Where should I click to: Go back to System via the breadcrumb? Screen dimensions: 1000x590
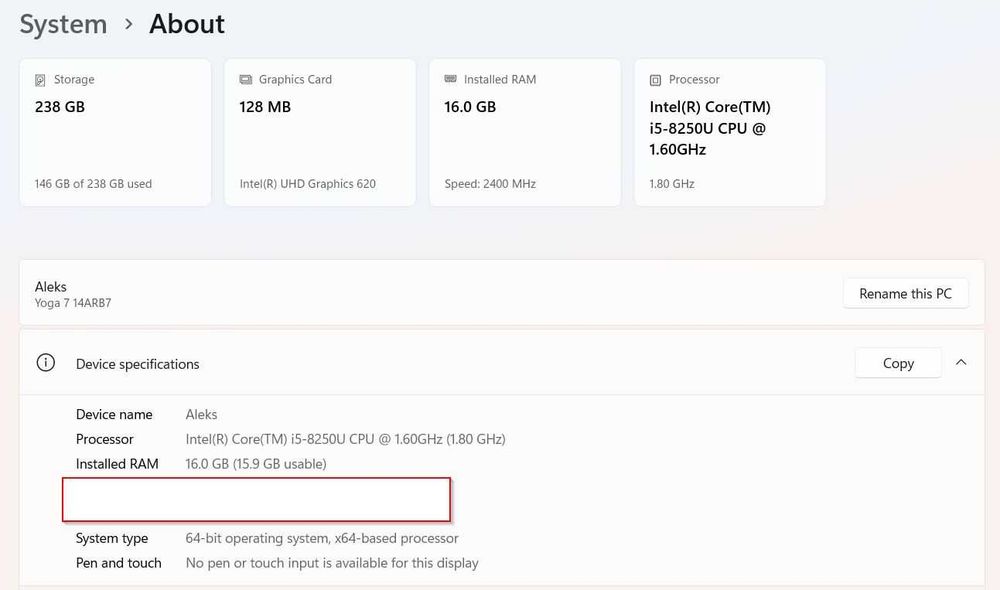click(x=63, y=24)
